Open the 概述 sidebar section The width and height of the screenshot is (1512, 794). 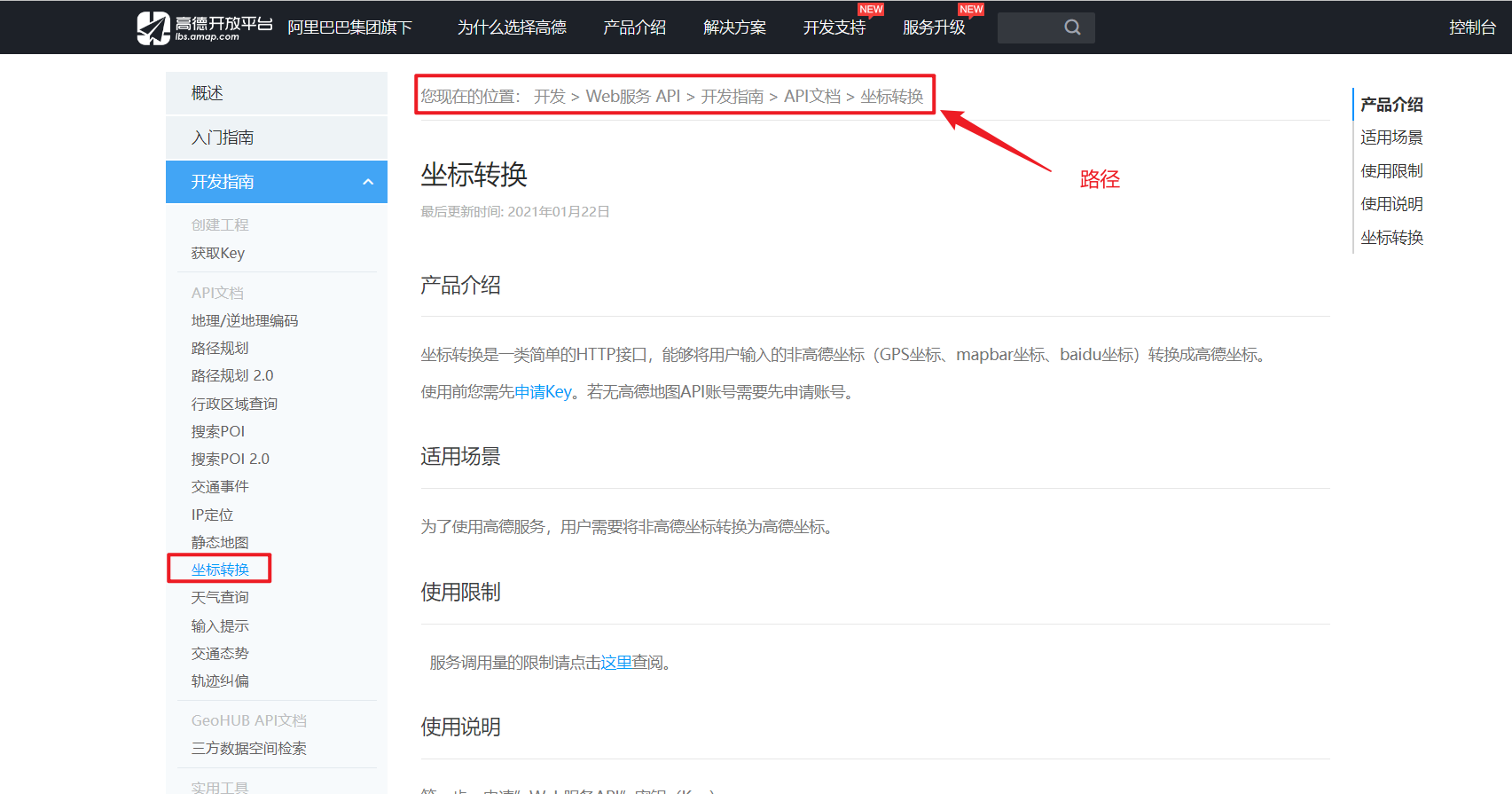click(x=277, y=93)
